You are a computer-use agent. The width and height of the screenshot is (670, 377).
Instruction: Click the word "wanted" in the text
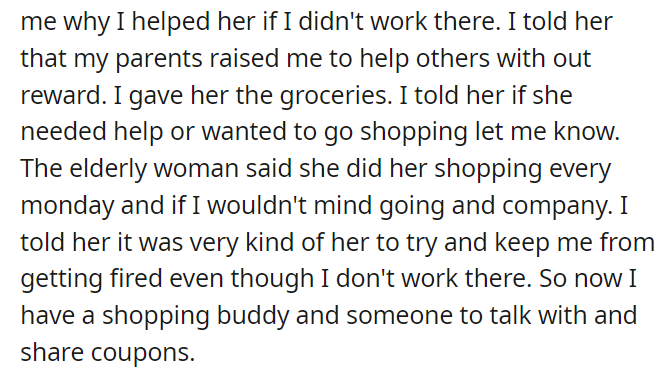[x=244, y=132]
